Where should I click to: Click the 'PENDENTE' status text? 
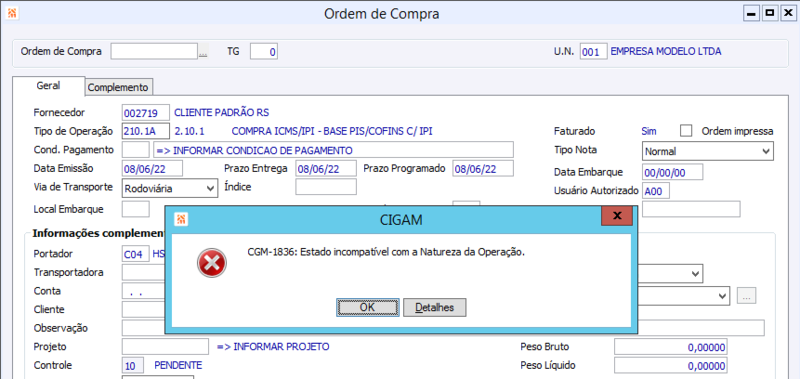(178, 365)
